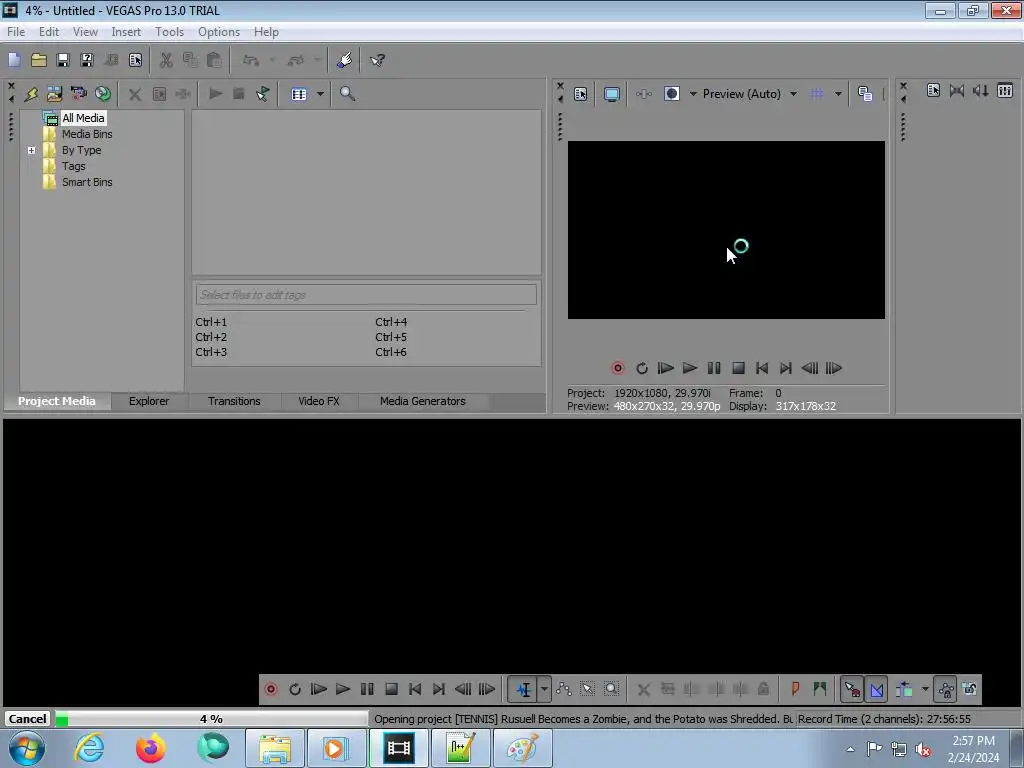The height and width of the screenshot is (768, 1024).
Task: Click Go to Start in preview transport
Action: coord(761,368)
